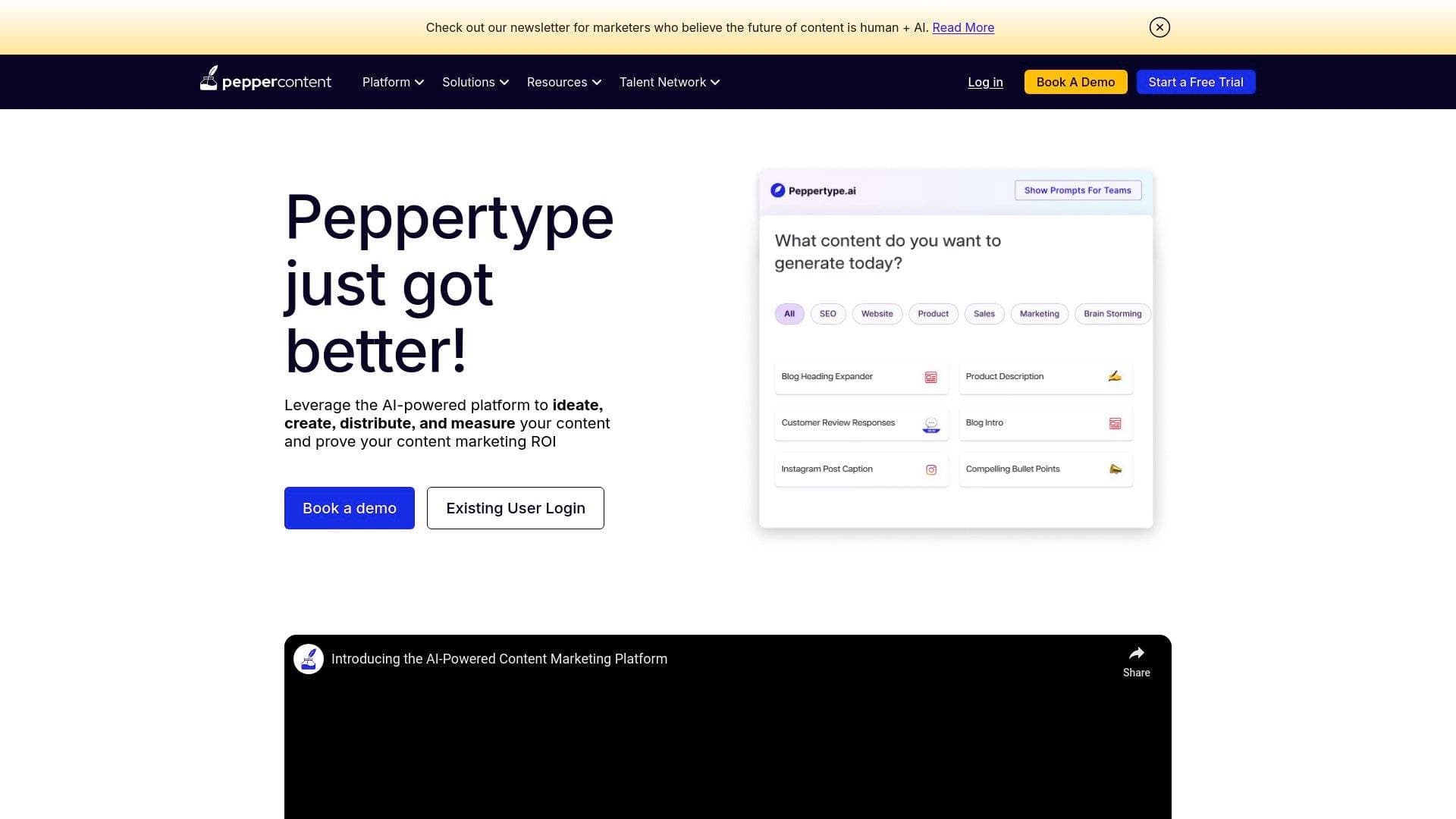This screenshot has height=819, width=1456.
Task: Select the Blog Heading Expander card icon
Action: click(x=930, y=376)
